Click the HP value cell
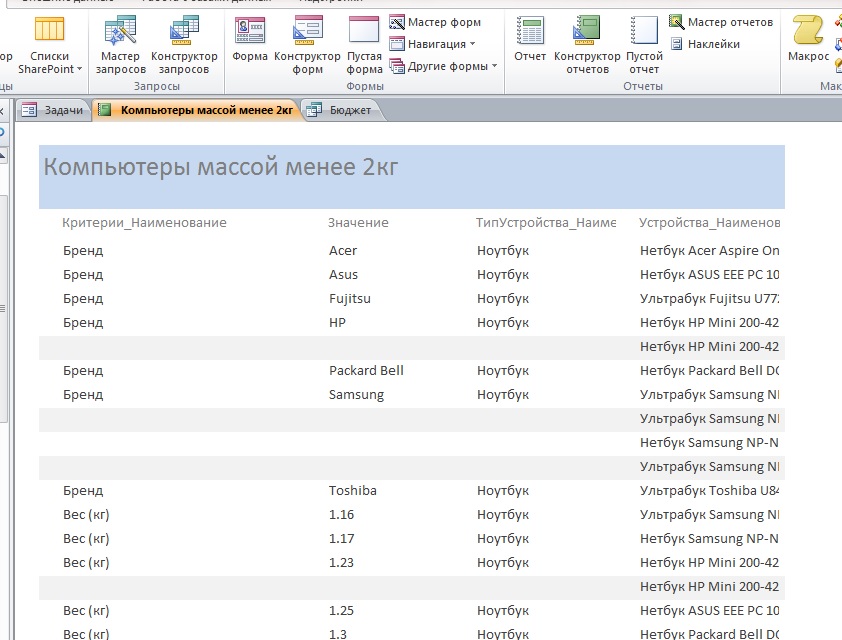842x640 pixels. [x=337, y=323]
